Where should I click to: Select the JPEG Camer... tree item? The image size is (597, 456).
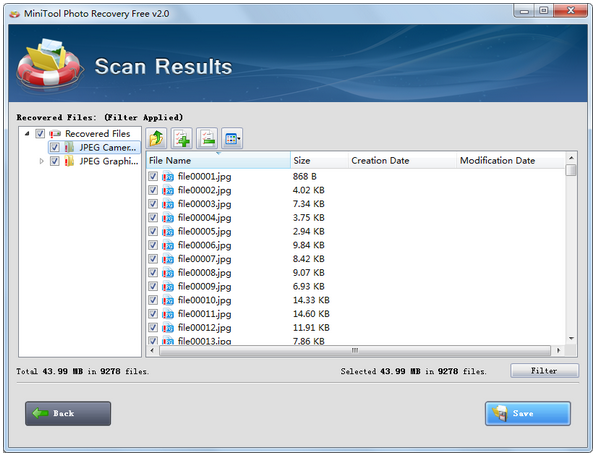point(108,147)
